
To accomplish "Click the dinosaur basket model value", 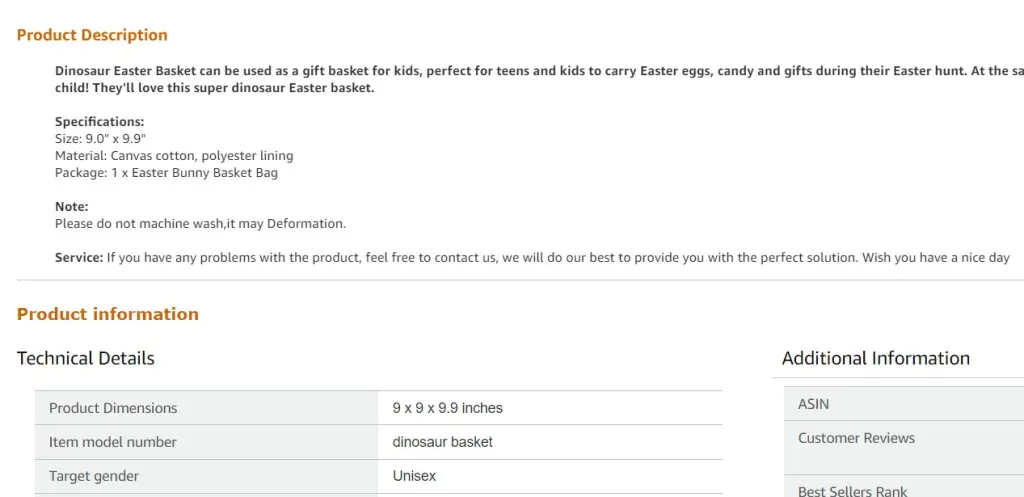I will [442, 442].
